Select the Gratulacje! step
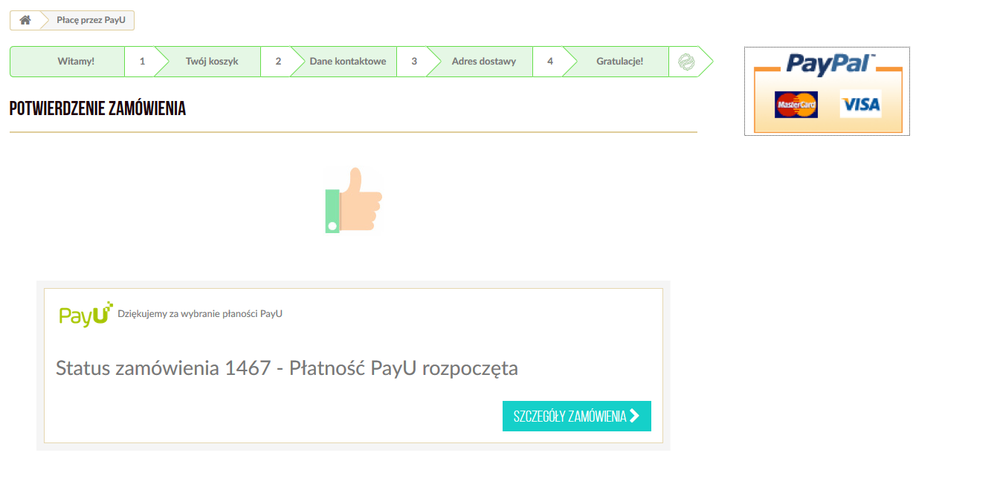 coord(619,62)
